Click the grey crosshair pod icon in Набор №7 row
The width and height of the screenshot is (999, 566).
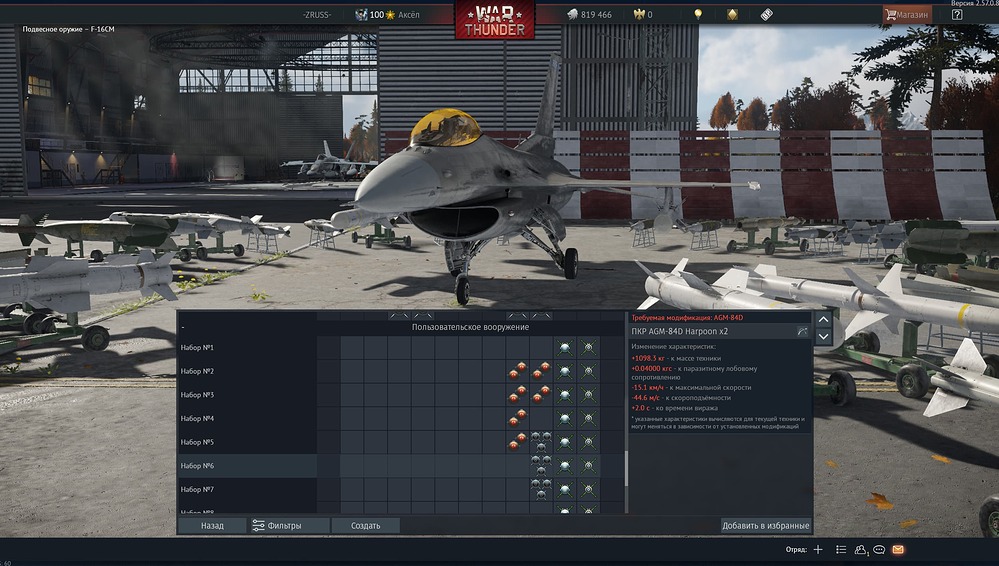pos(588,490)
